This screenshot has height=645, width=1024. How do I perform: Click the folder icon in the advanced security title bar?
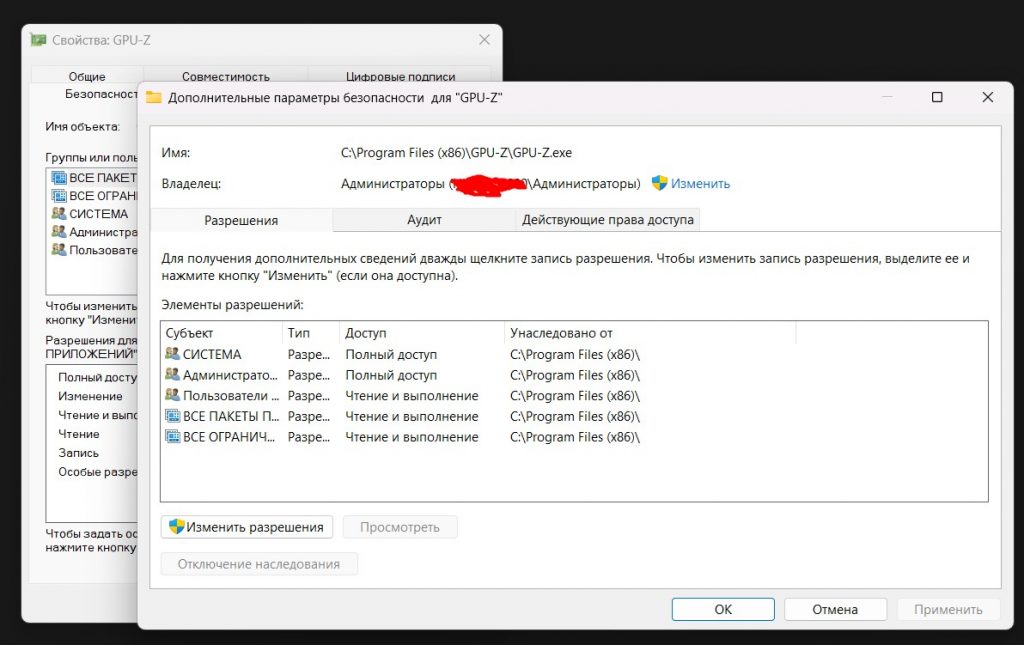153,98
